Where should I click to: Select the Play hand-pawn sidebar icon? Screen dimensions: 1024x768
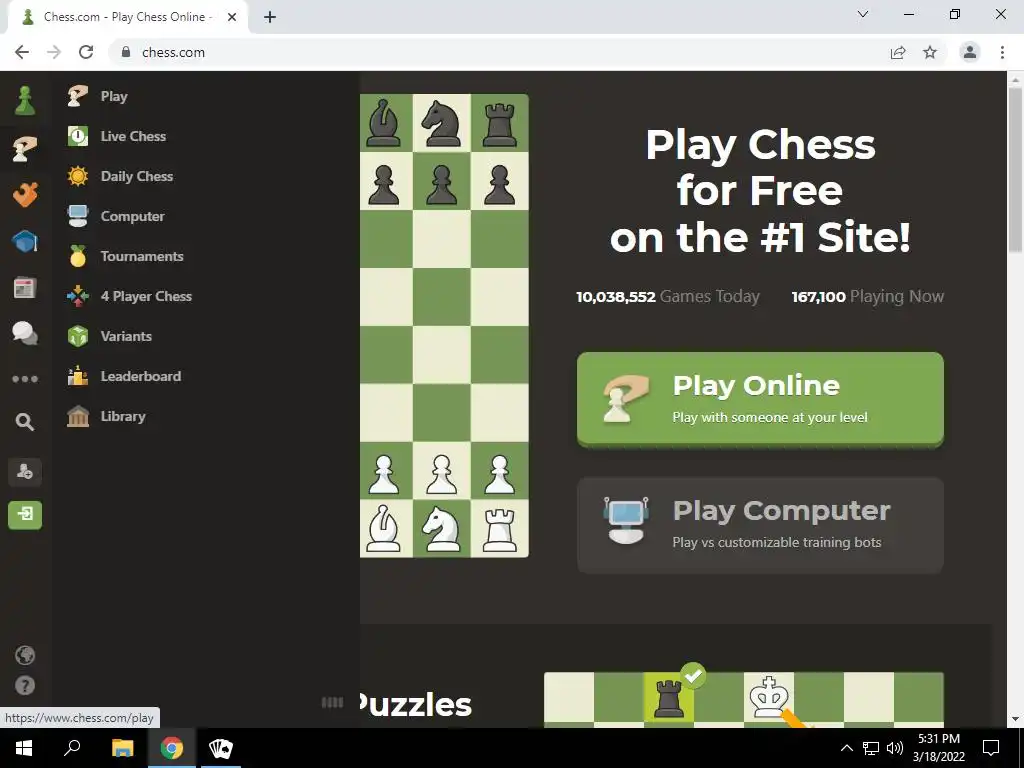(x=25, y=149)
